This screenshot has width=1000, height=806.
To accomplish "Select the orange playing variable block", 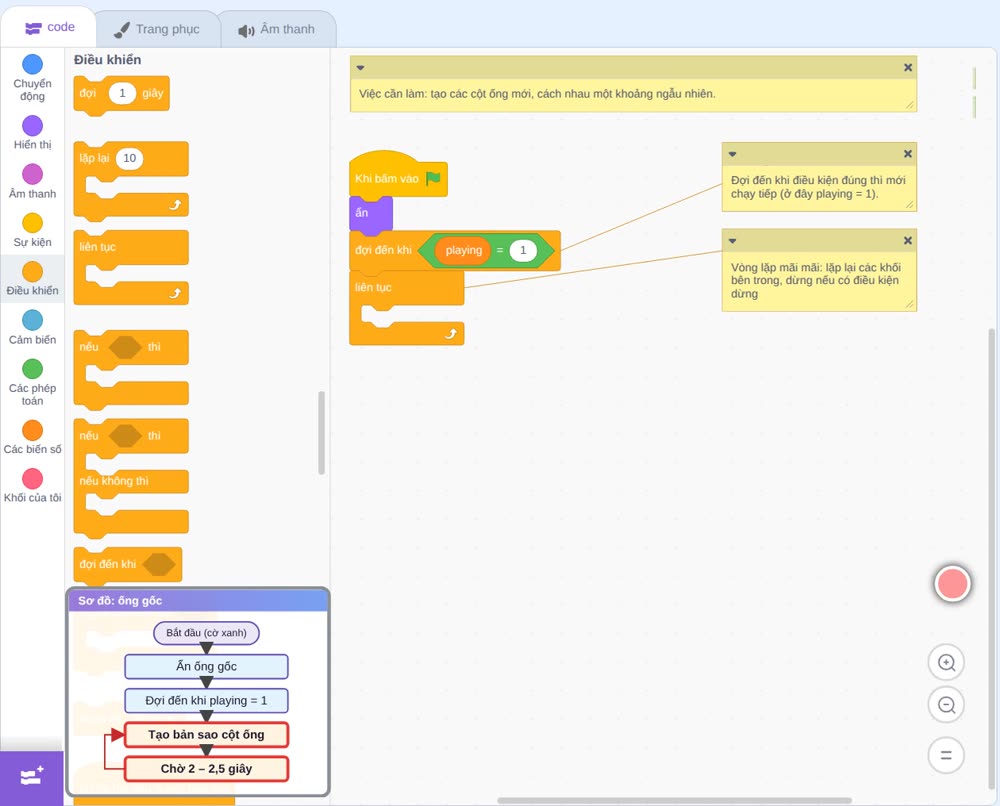I will pos(463,250).
